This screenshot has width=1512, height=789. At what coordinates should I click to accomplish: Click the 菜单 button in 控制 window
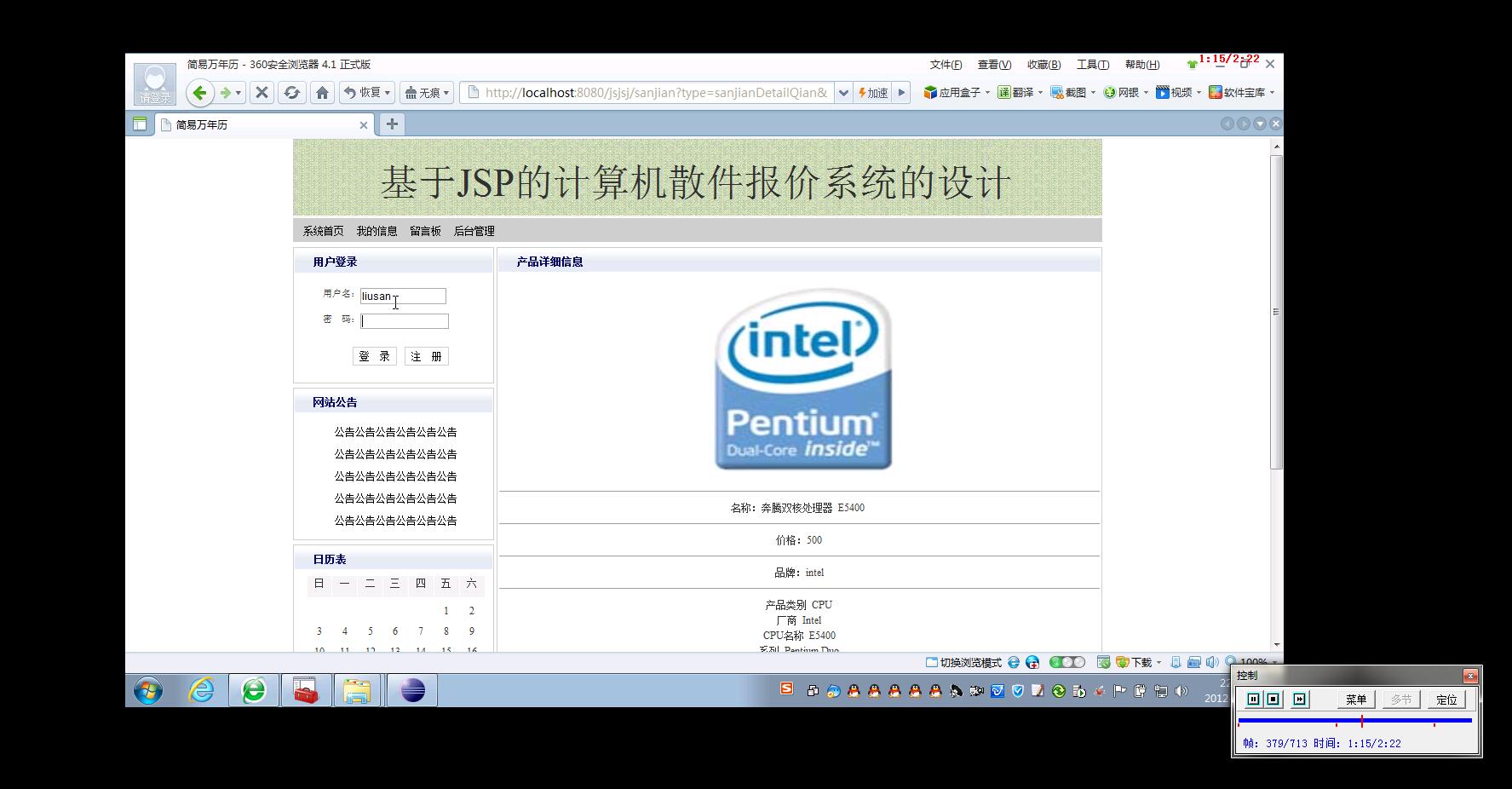coord(1356,700)
